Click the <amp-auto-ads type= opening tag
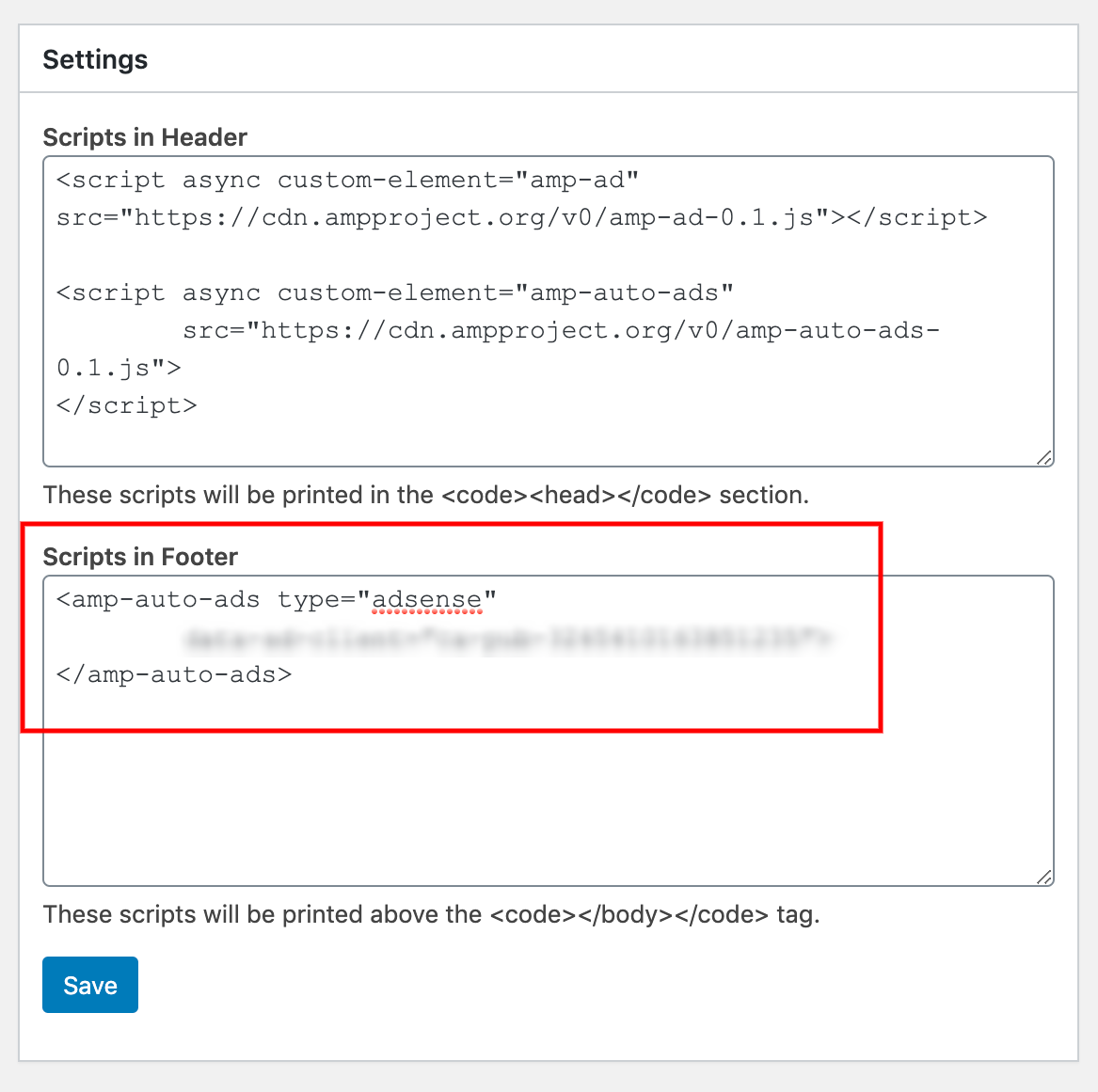This screenshot has width=1098, height=1092. (277, 600)
